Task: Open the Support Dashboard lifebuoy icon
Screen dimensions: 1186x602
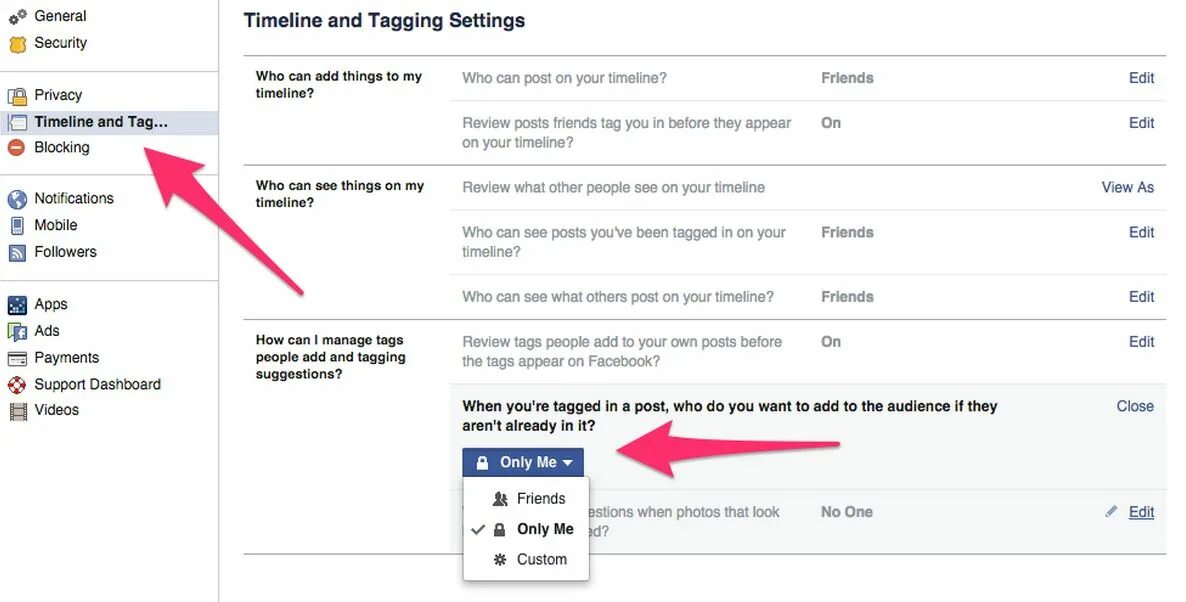Action: pyautogui.click(x=17, y=385)
